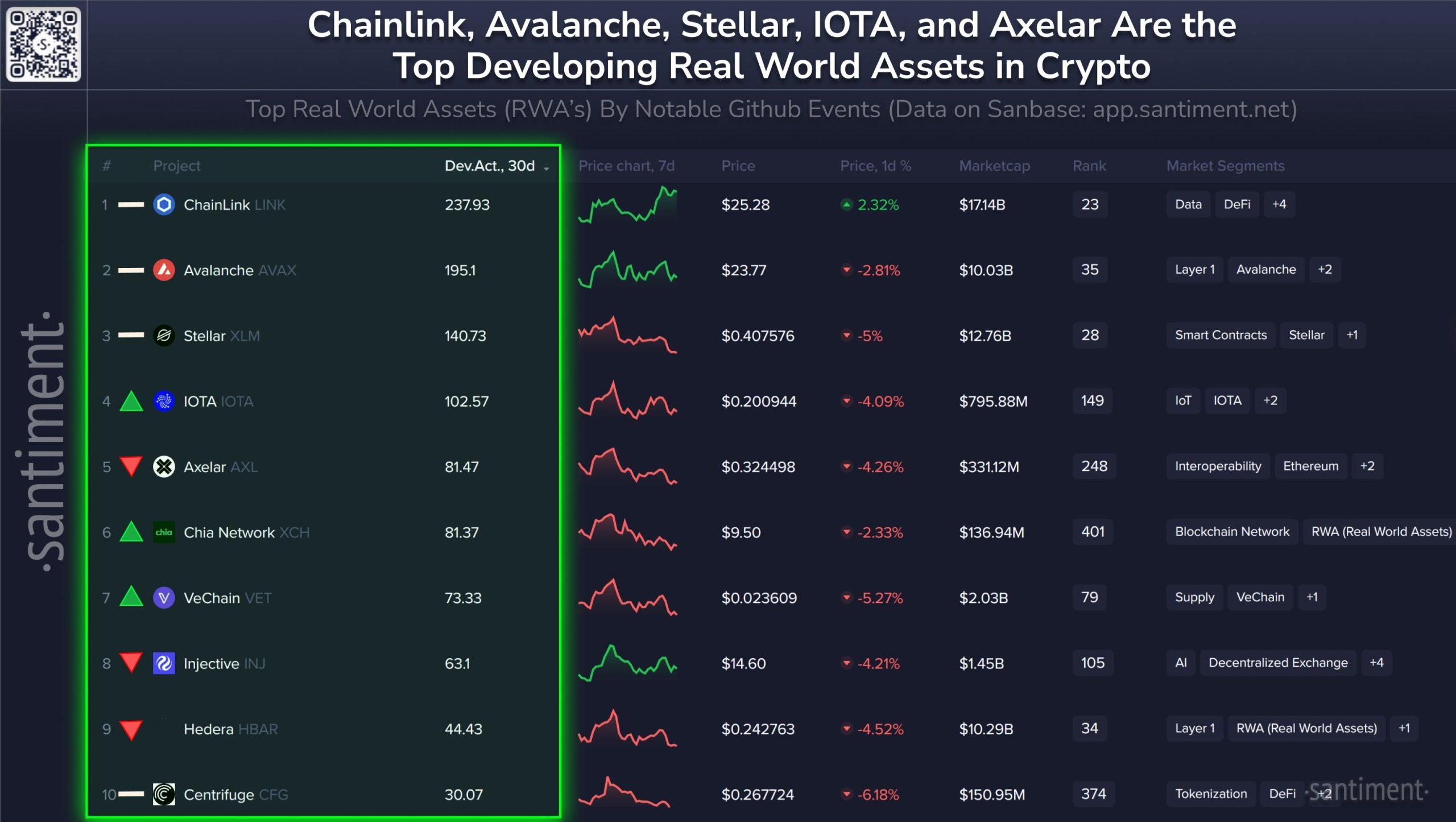
Task: Click the QR code image
Action: point(43,44)
